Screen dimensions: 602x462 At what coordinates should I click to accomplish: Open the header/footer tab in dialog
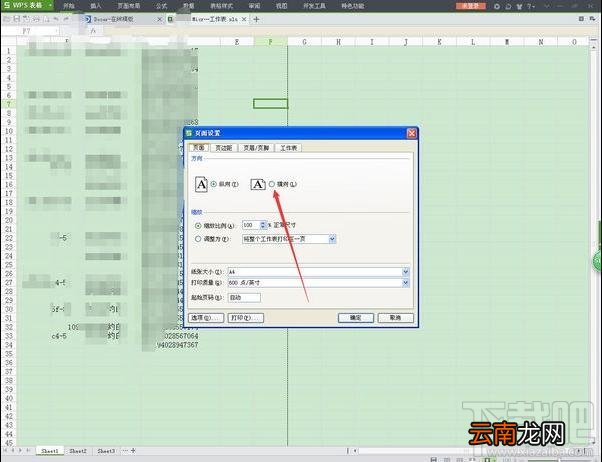click(x=256, y=148)
